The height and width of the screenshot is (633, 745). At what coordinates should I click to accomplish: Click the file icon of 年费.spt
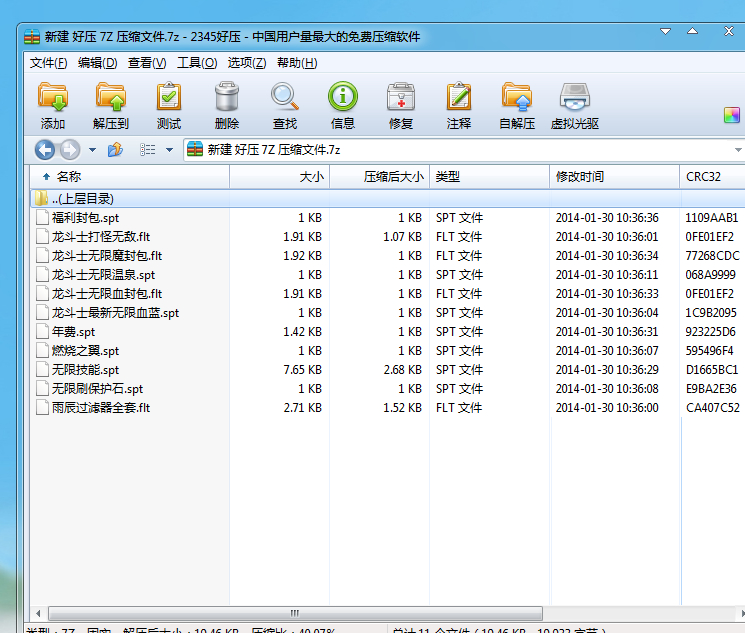tap(43, 331)
